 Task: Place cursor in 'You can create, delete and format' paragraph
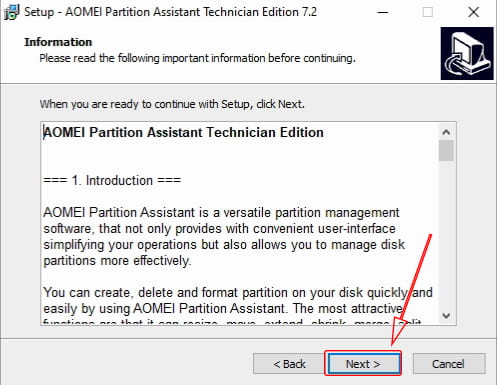238,301
